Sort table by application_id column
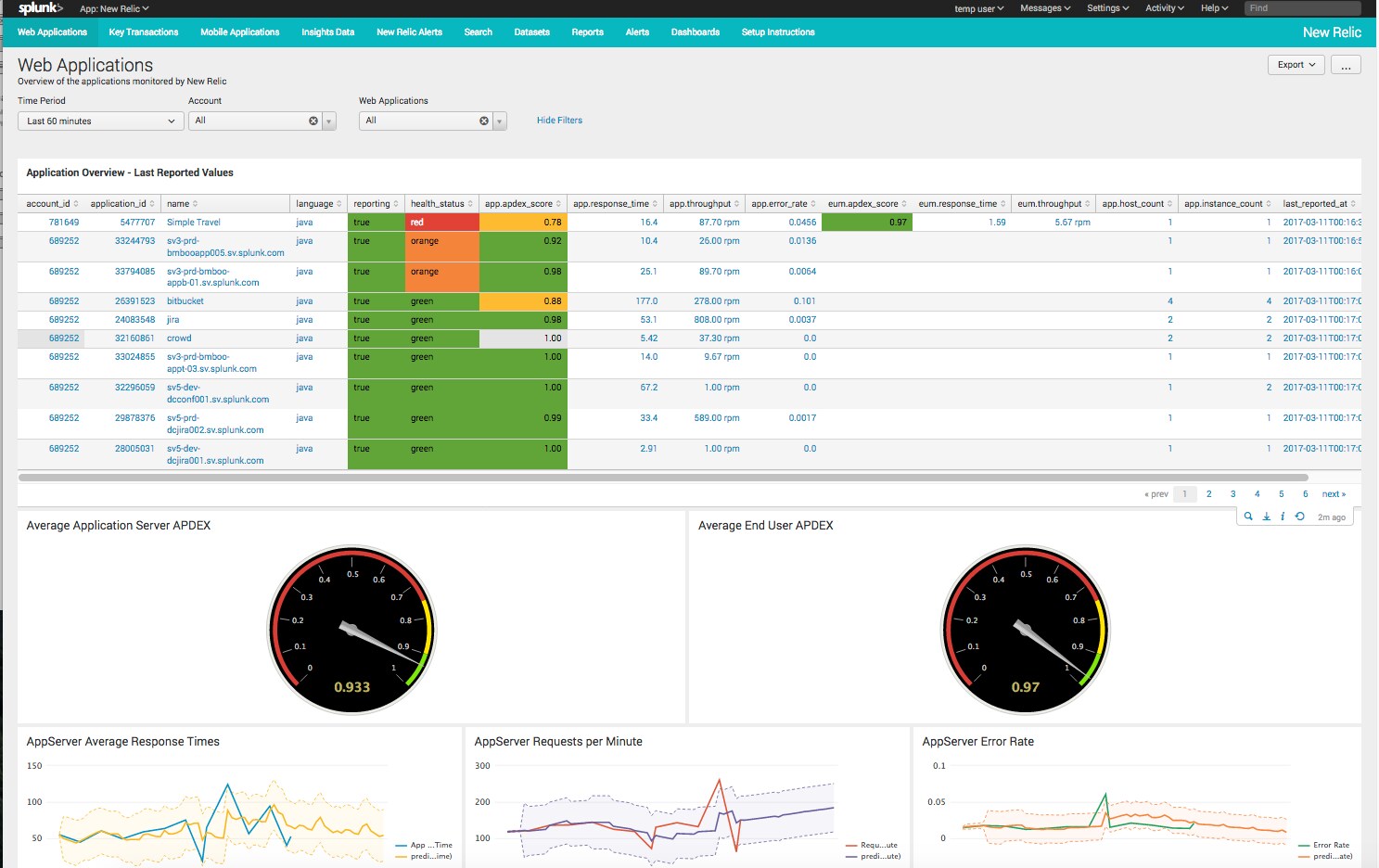The width and height of the screenshot is (1379, 868). point(123,204)
